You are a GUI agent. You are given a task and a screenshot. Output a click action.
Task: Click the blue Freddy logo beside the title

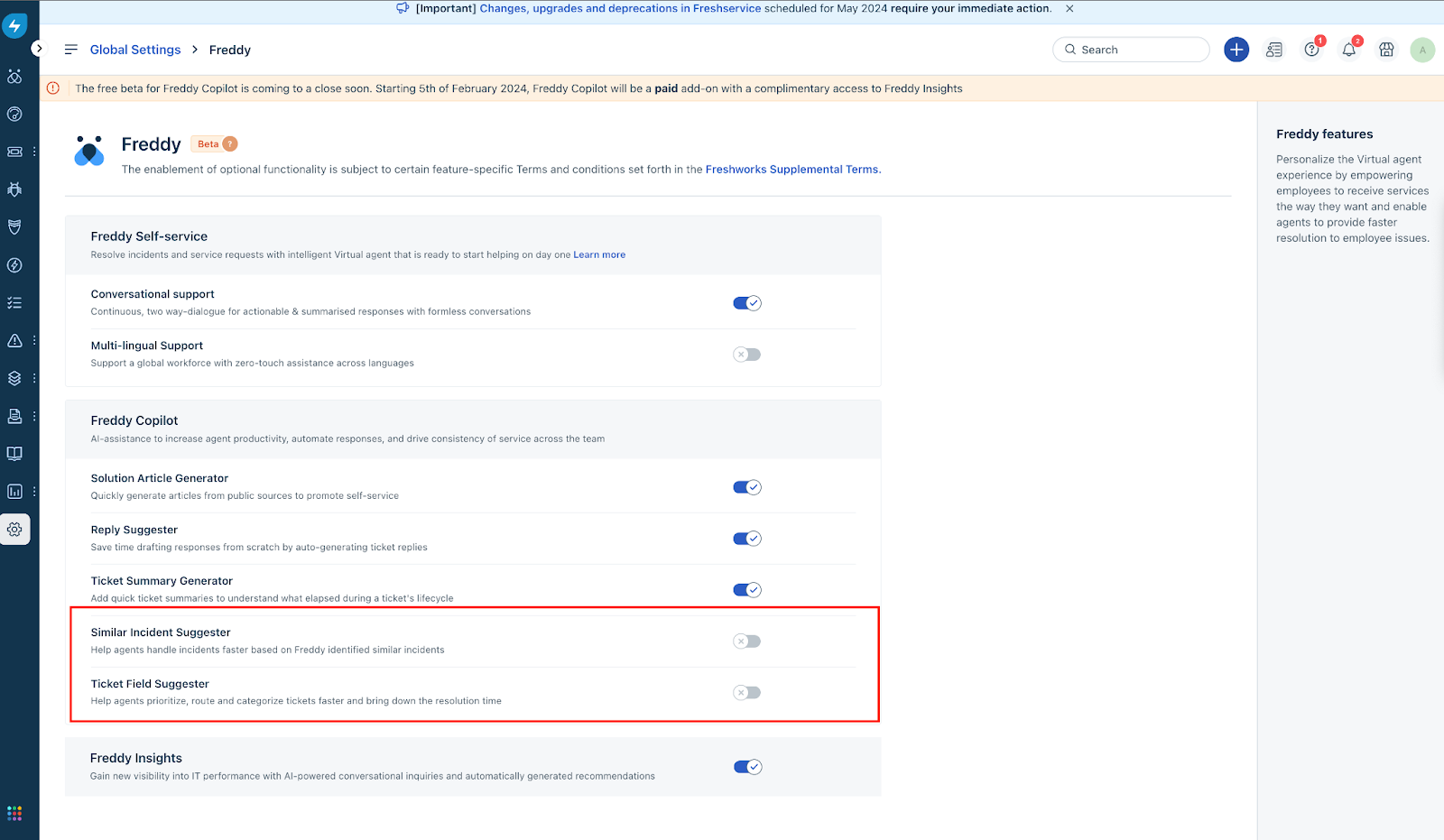(88, 152)
